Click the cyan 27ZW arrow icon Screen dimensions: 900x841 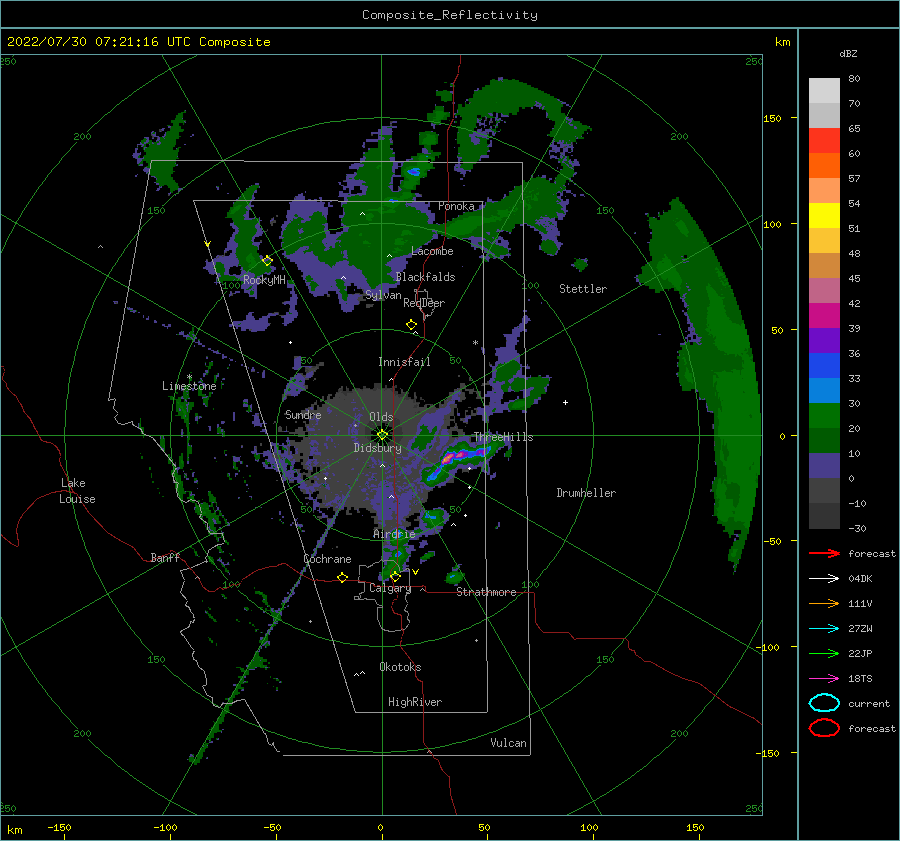[x=824, y=629]
